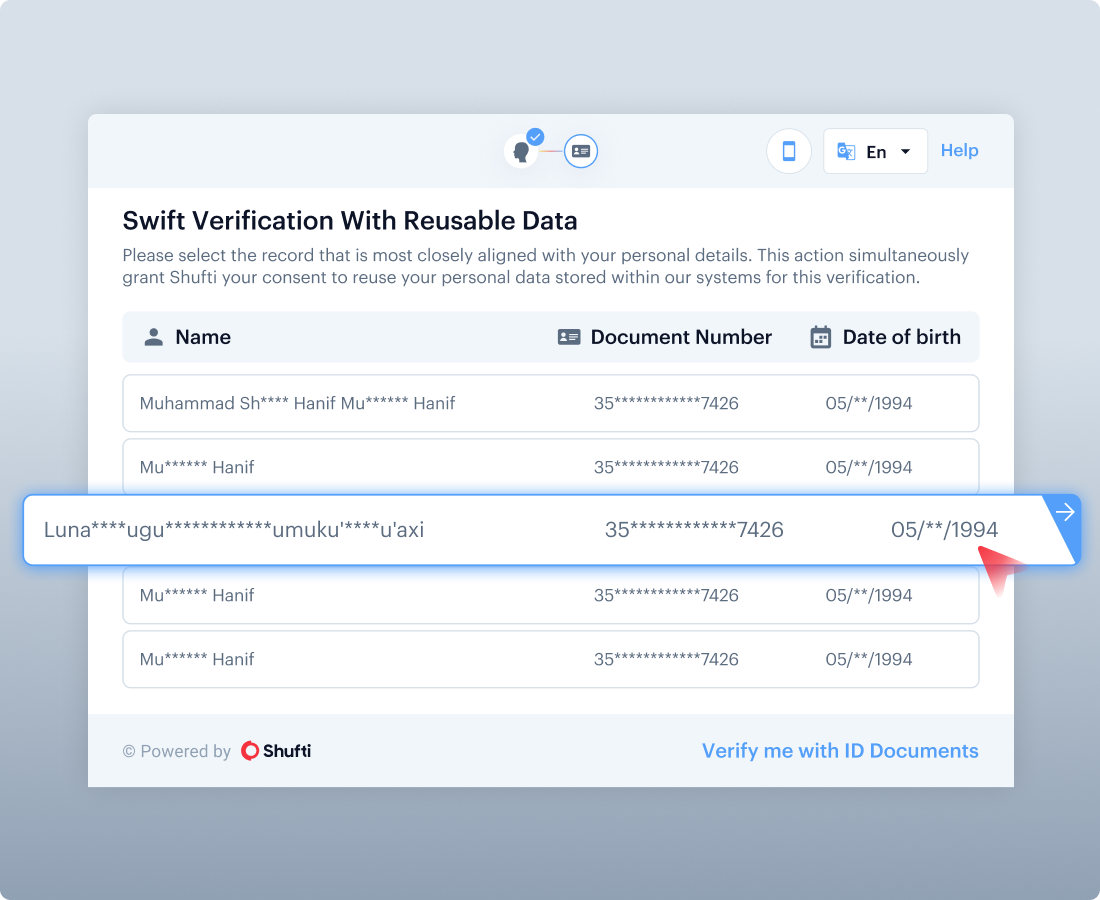Click the mobile phone icon button
This screenshot has width=1100, height=900.
click(x=788, y=151)
